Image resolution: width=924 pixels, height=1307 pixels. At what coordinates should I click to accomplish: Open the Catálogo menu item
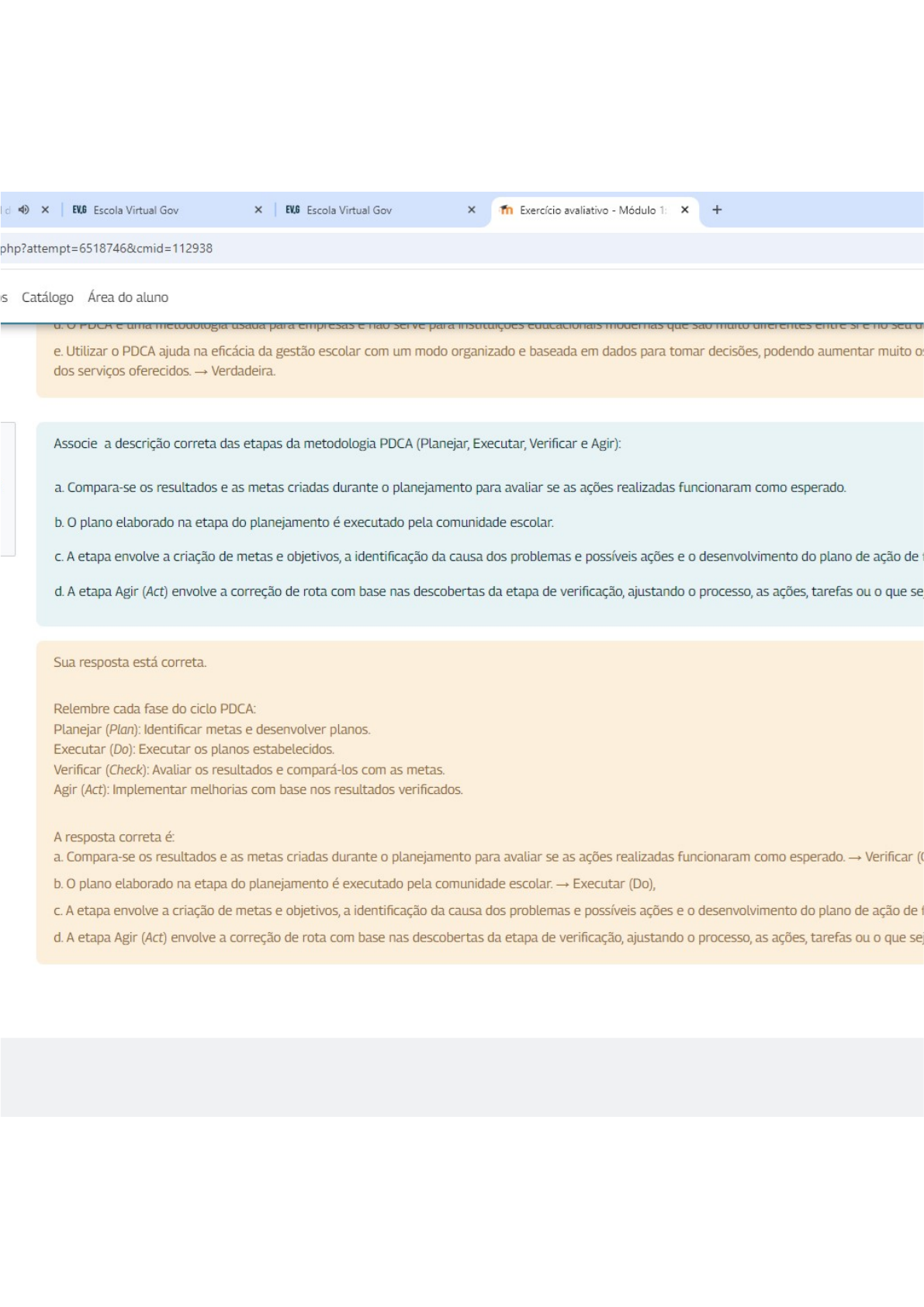pos(47,297)
